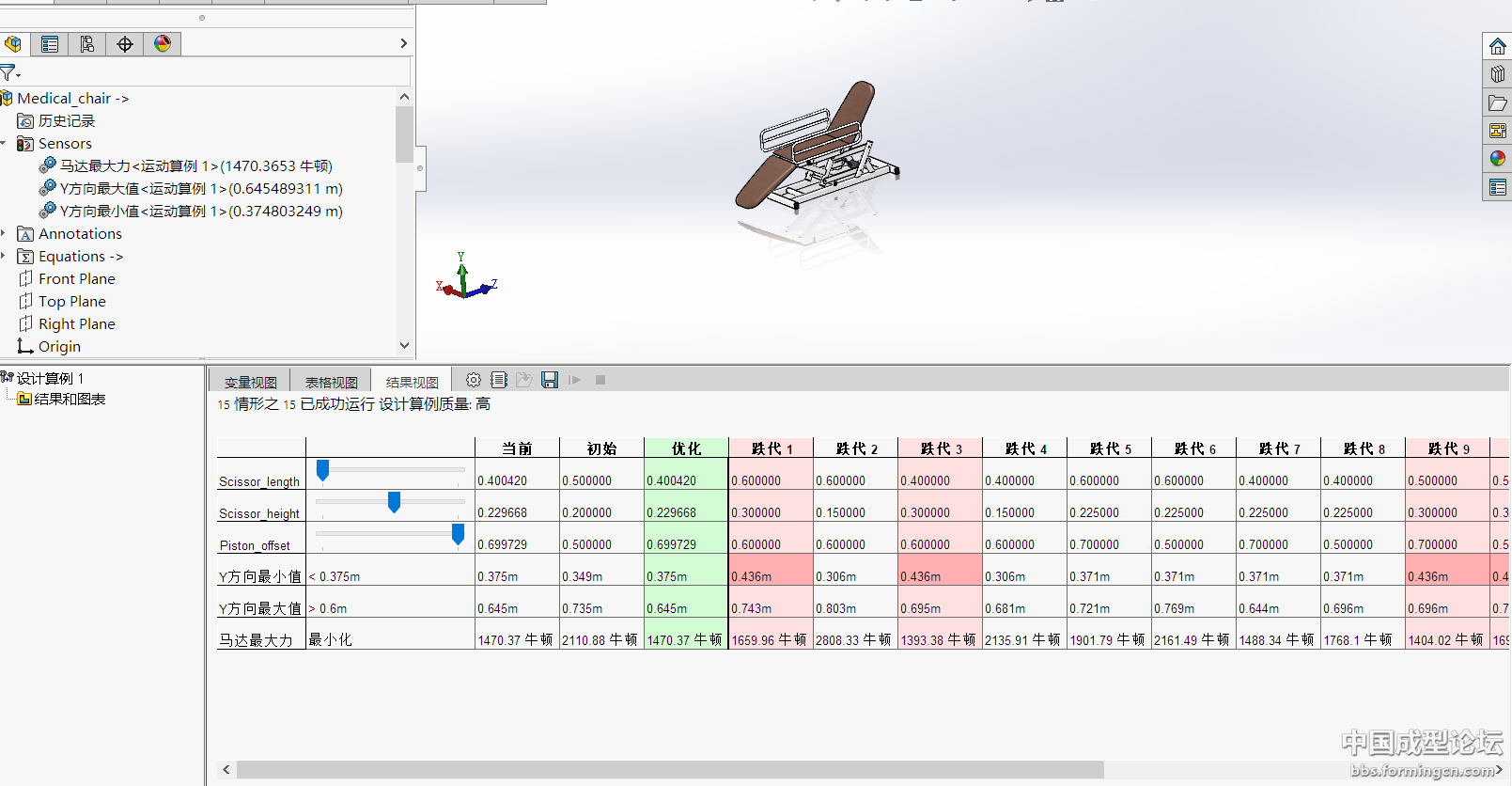
Task: Expand the manager tabs chevron arrow
Action: tap(403, 43)
